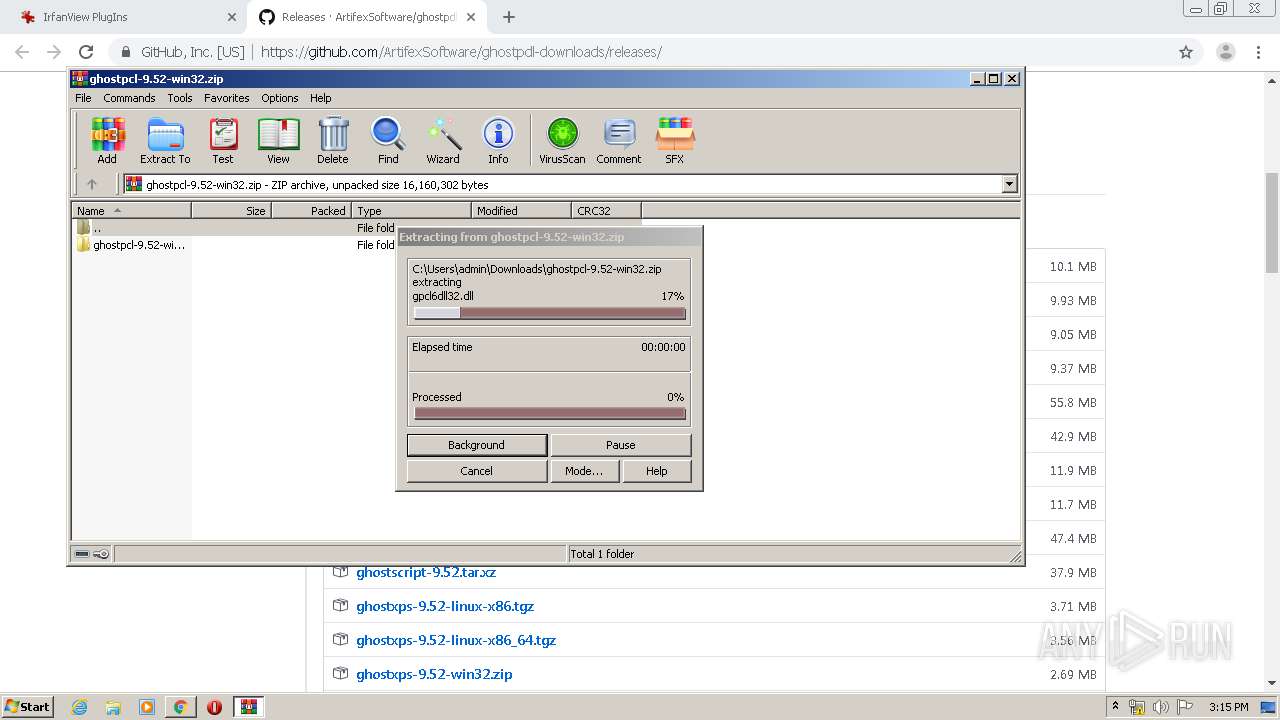The image size is (1280, 720).
Task: Pause the extraction
Action: point(620,445)
